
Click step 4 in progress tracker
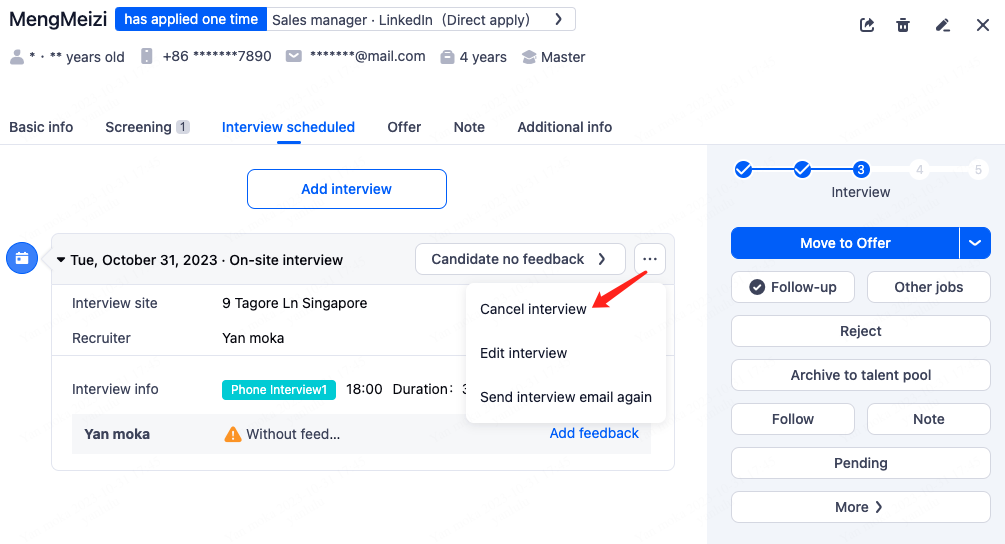(920, 170)
